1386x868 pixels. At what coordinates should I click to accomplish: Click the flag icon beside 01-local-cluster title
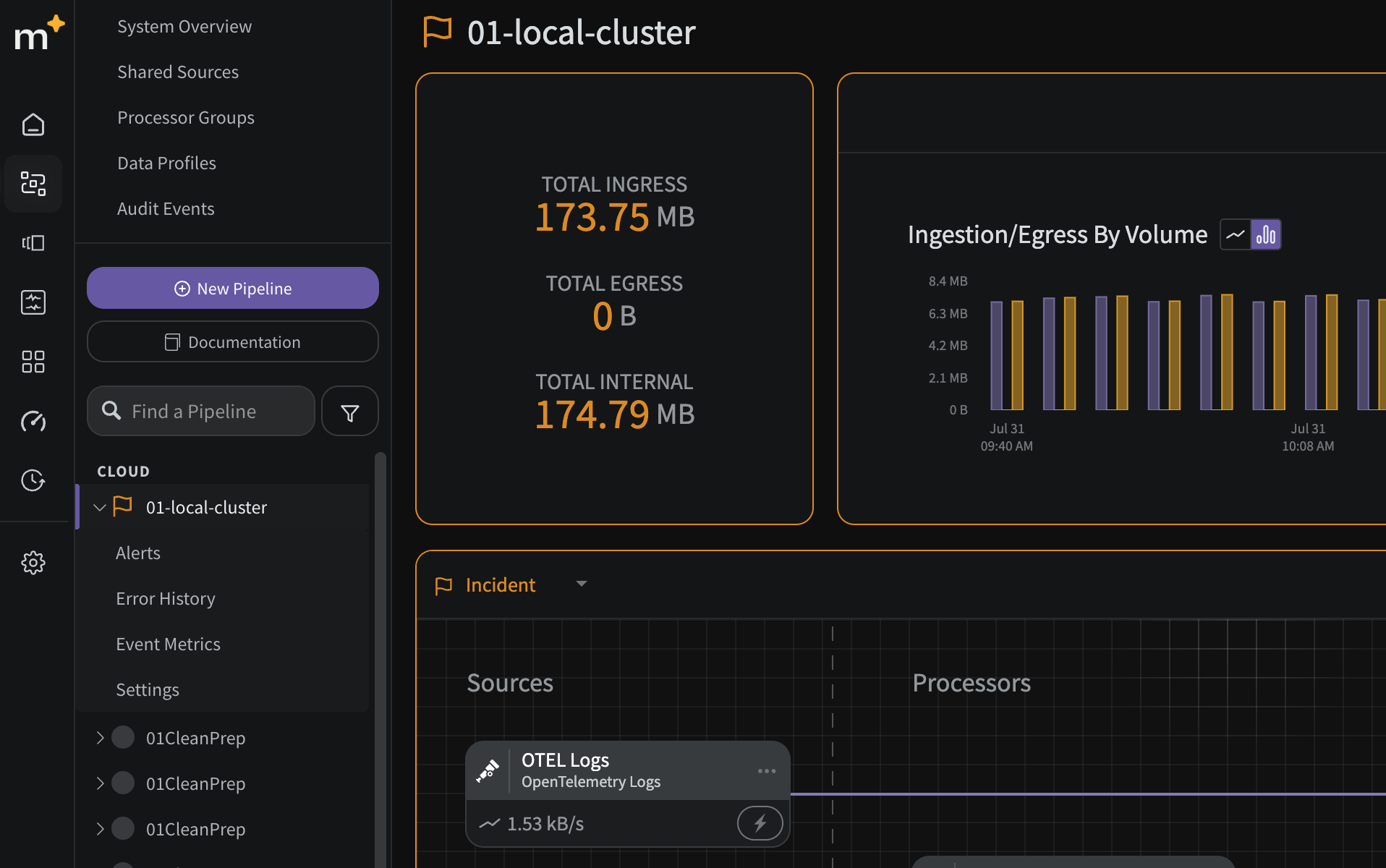click(438, 33)
